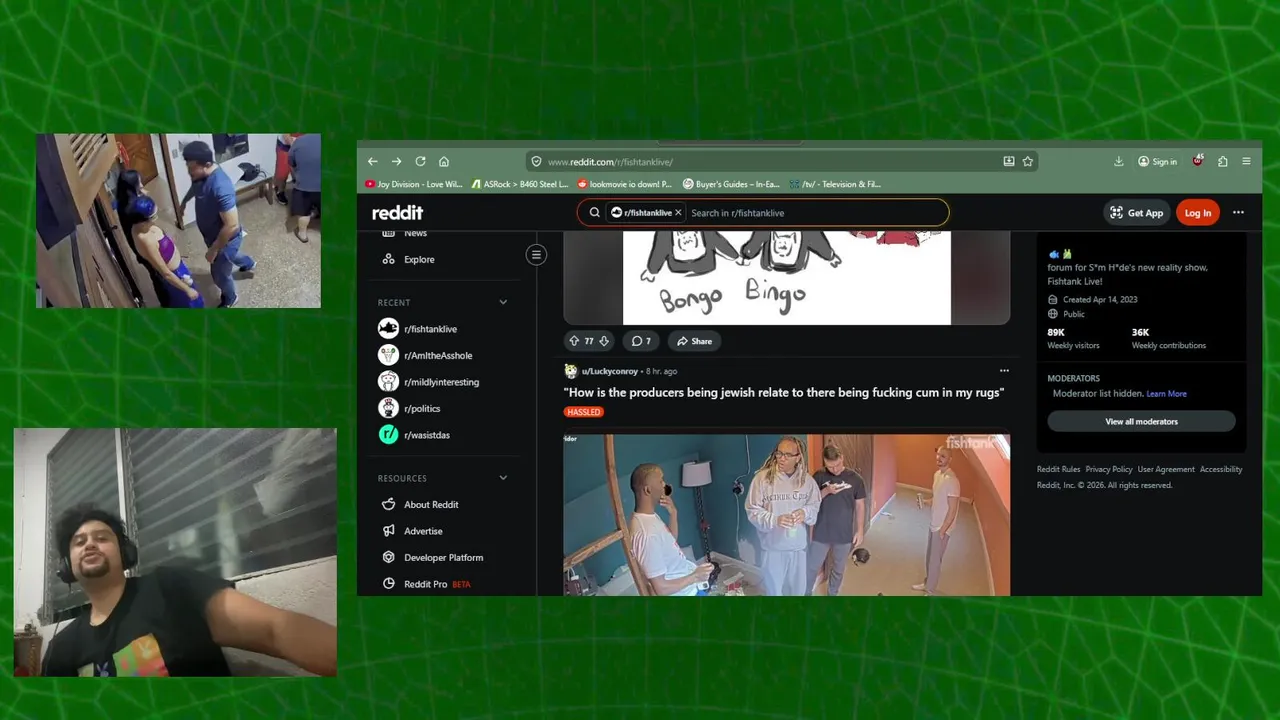
Task: Open Accessibility link
Action: point(1221,469)
